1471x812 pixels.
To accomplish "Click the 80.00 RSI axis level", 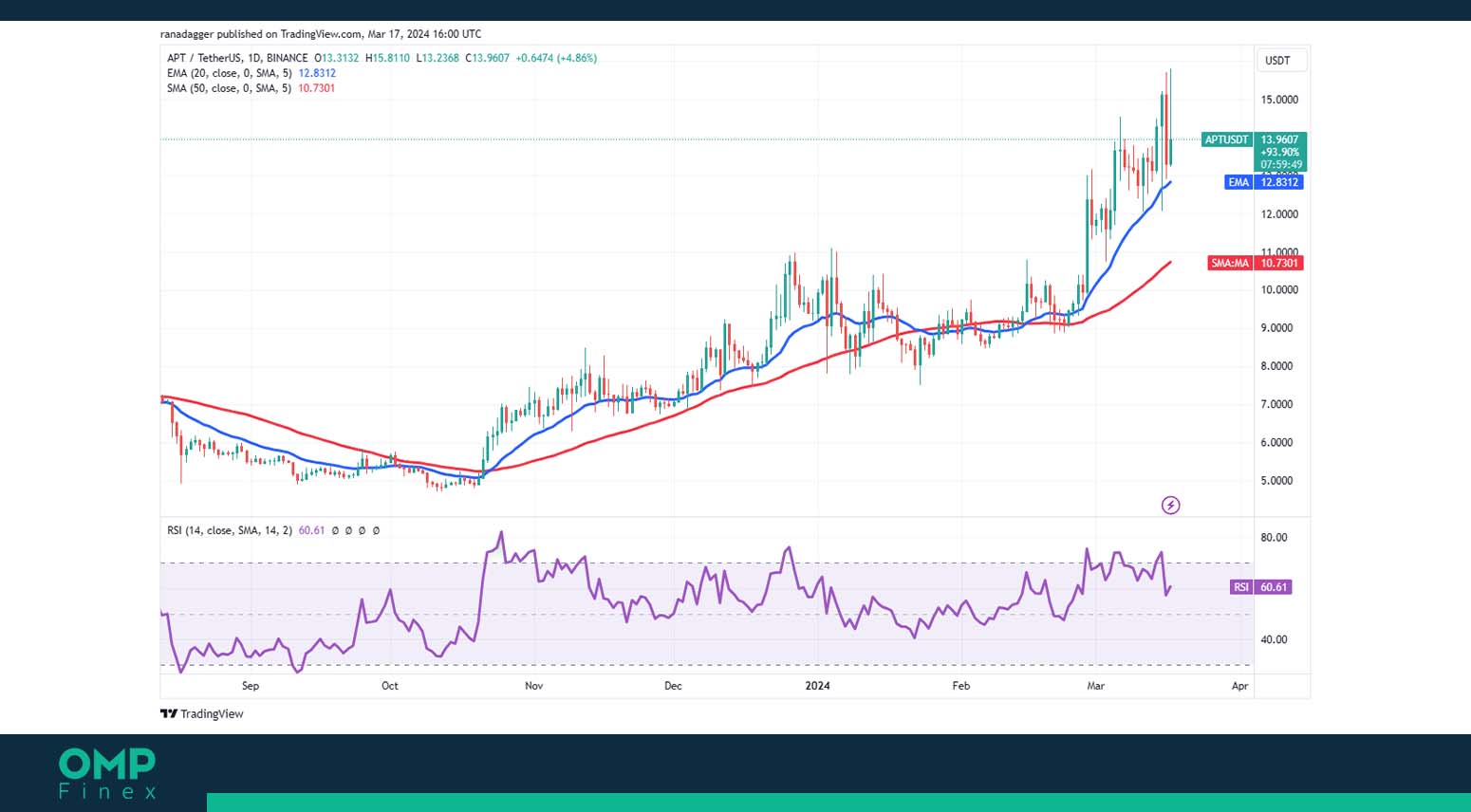I will 1274,538.
